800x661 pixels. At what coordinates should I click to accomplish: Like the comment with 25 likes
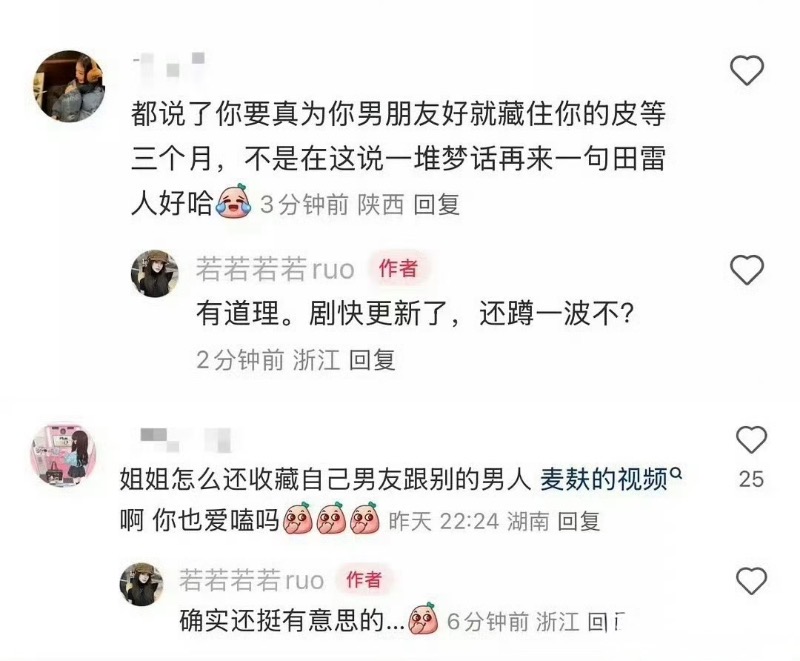751,440
